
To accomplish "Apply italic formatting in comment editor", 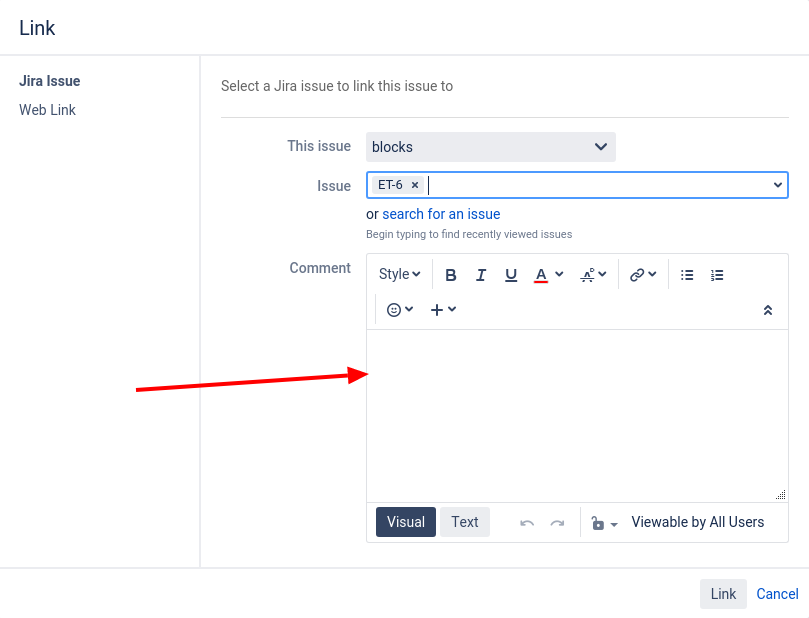I will pyautogui.click(x=481, y=275).
